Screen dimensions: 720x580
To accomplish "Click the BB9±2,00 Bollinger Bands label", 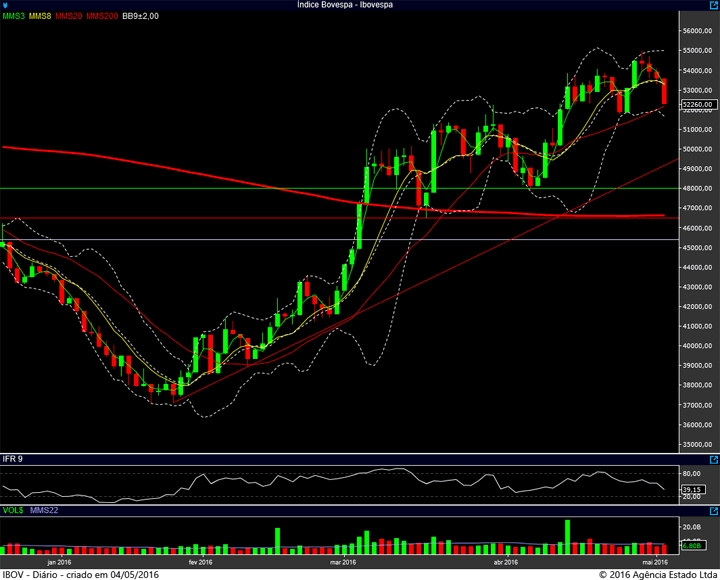I will click(141, 16).
